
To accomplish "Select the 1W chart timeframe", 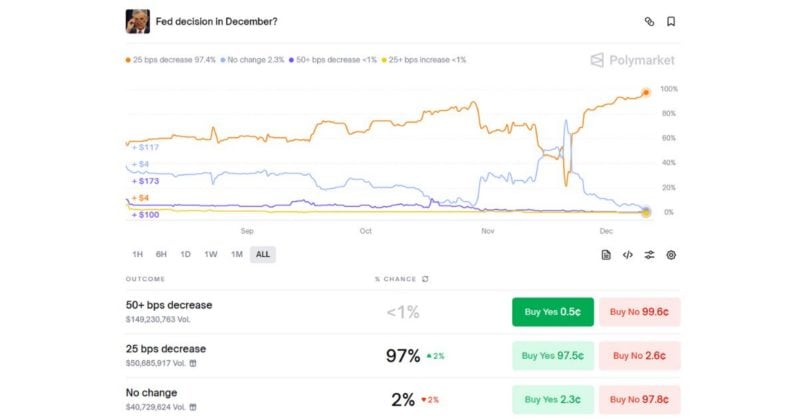I will click(211, 254).
